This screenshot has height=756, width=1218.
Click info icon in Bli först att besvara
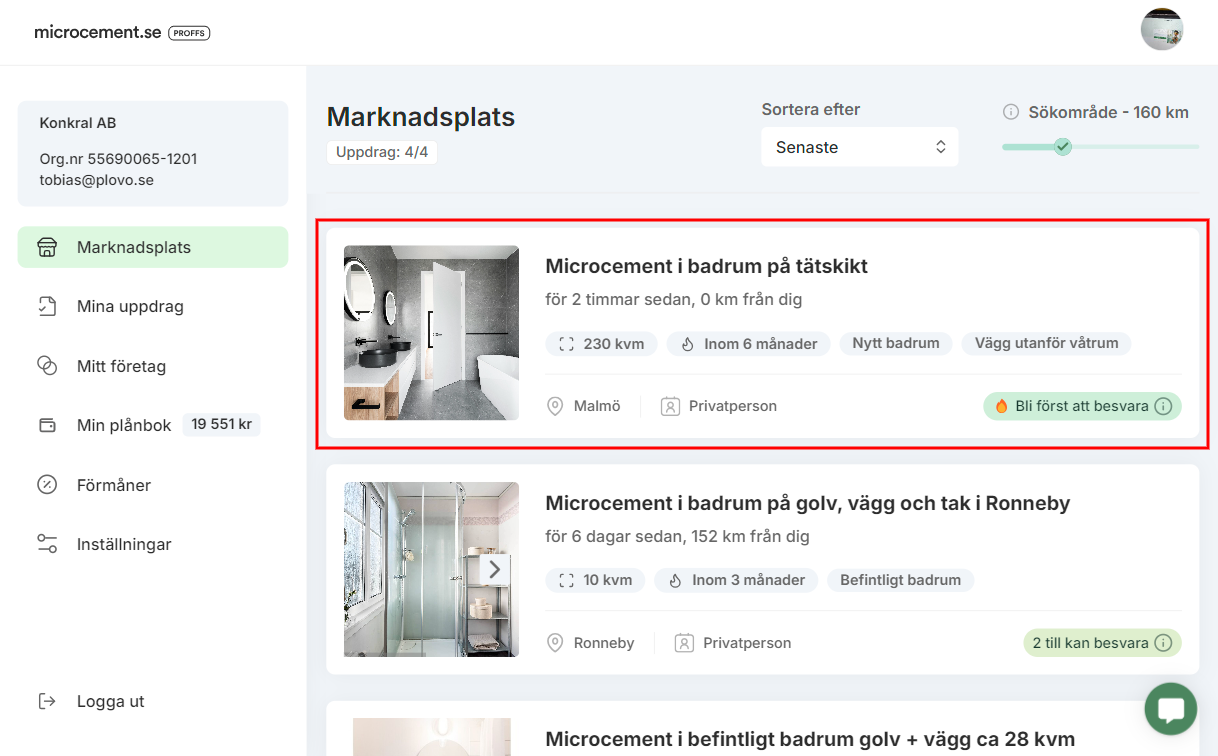click(1163, 406)
